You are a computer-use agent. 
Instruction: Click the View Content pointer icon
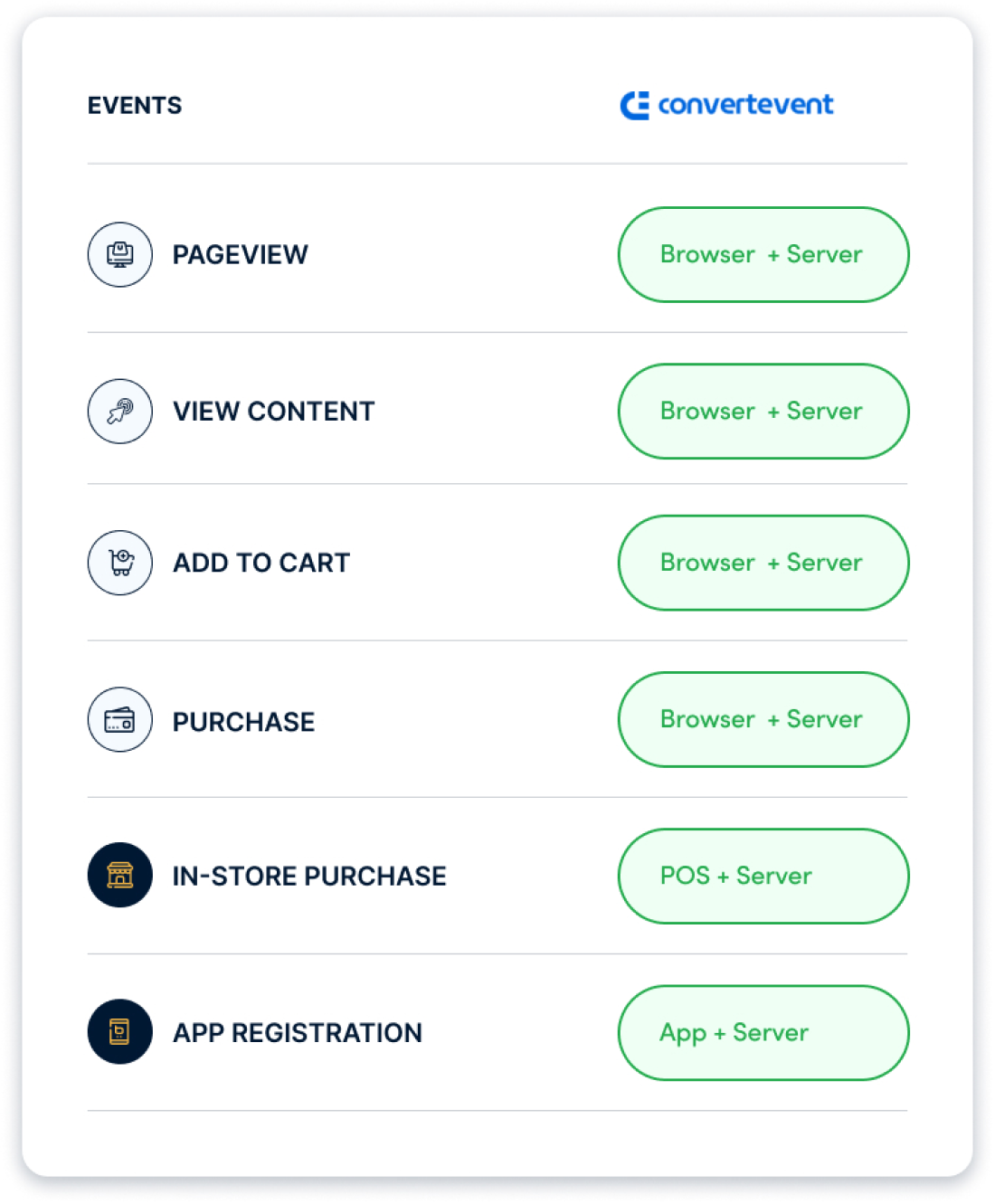(120, 411)
